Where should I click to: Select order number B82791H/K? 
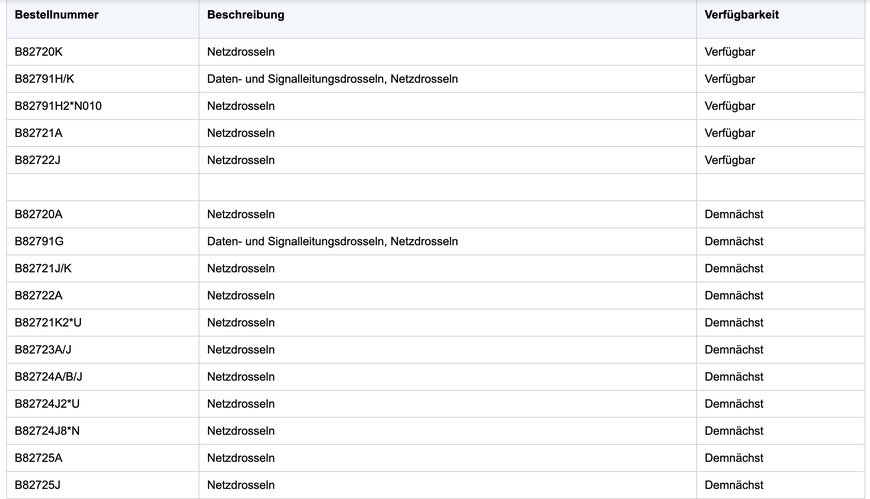[44, 79]
